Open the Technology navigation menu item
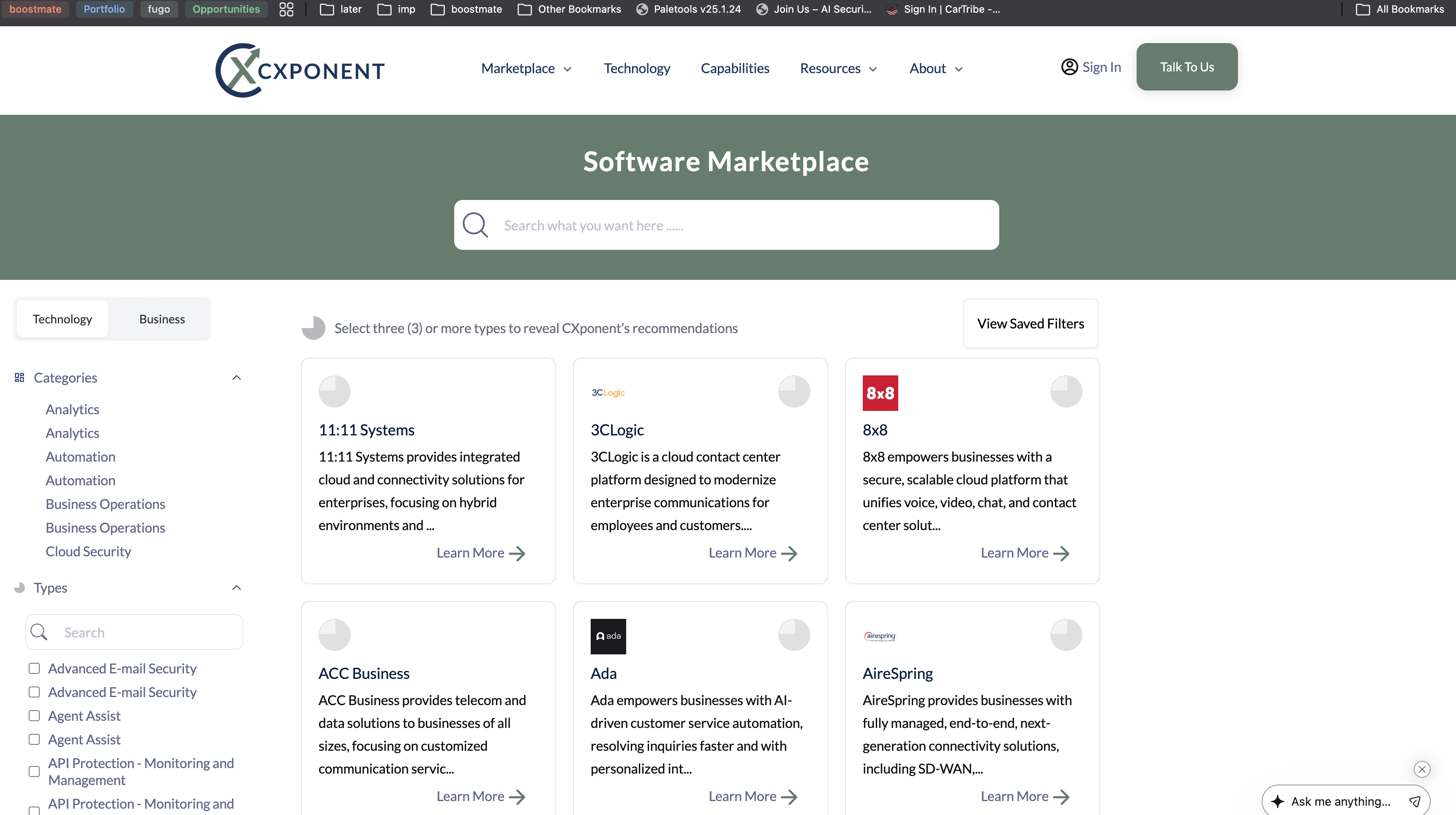The width and height of the screenshot is (1456, 815). click(x=637, y=68)
